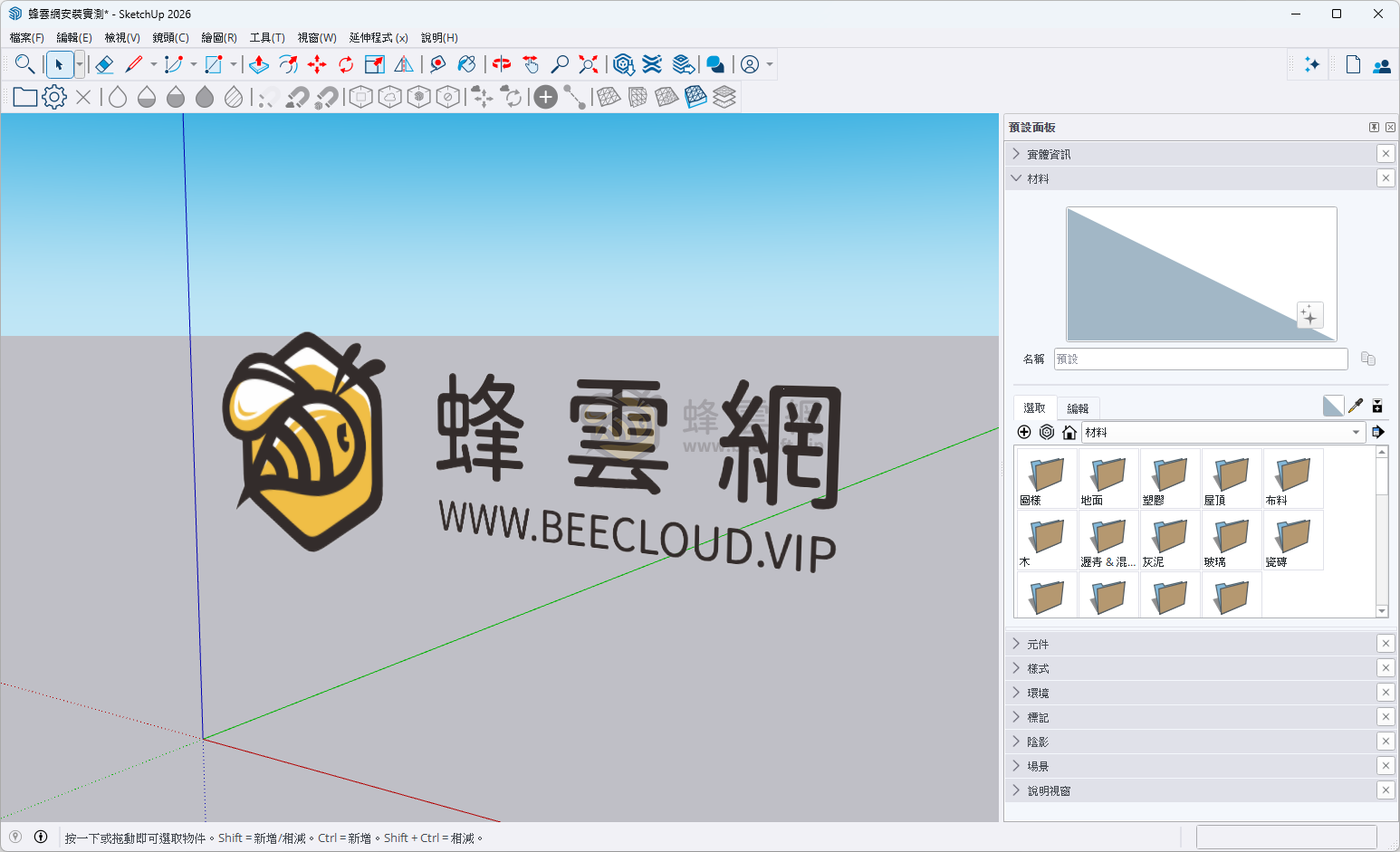1400x852 pixels.
Task: Click the create material plus icon in panel
Action: click(x=1024, y=432)
